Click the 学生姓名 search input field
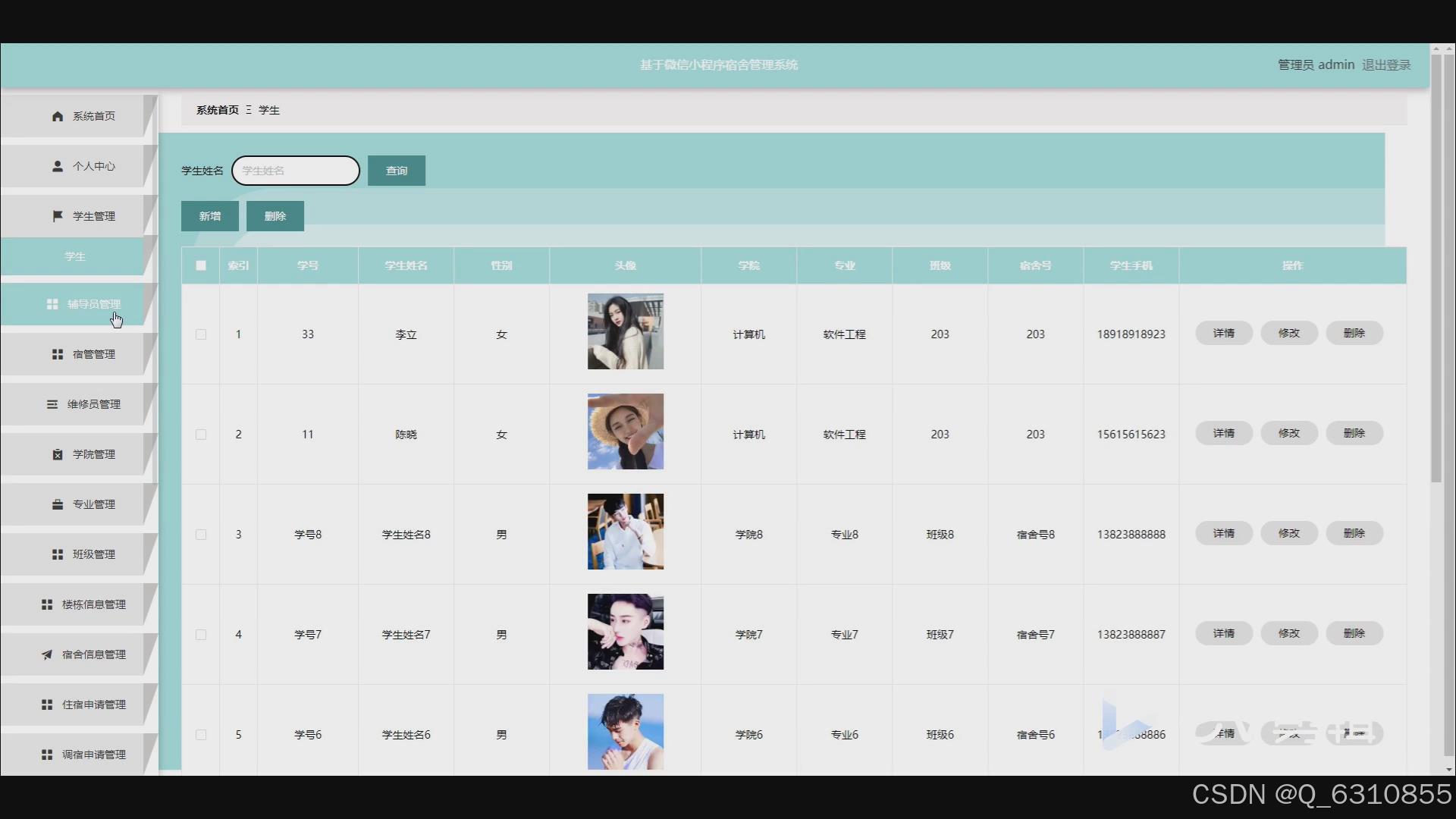Viewport: 1456px width, 819px height. 296,171
